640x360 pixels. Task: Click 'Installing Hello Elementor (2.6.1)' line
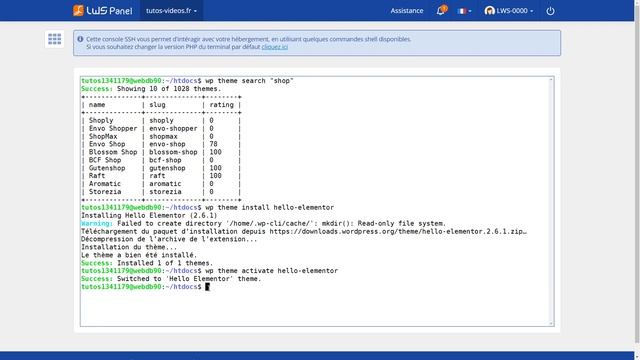(x=149, y=216)
